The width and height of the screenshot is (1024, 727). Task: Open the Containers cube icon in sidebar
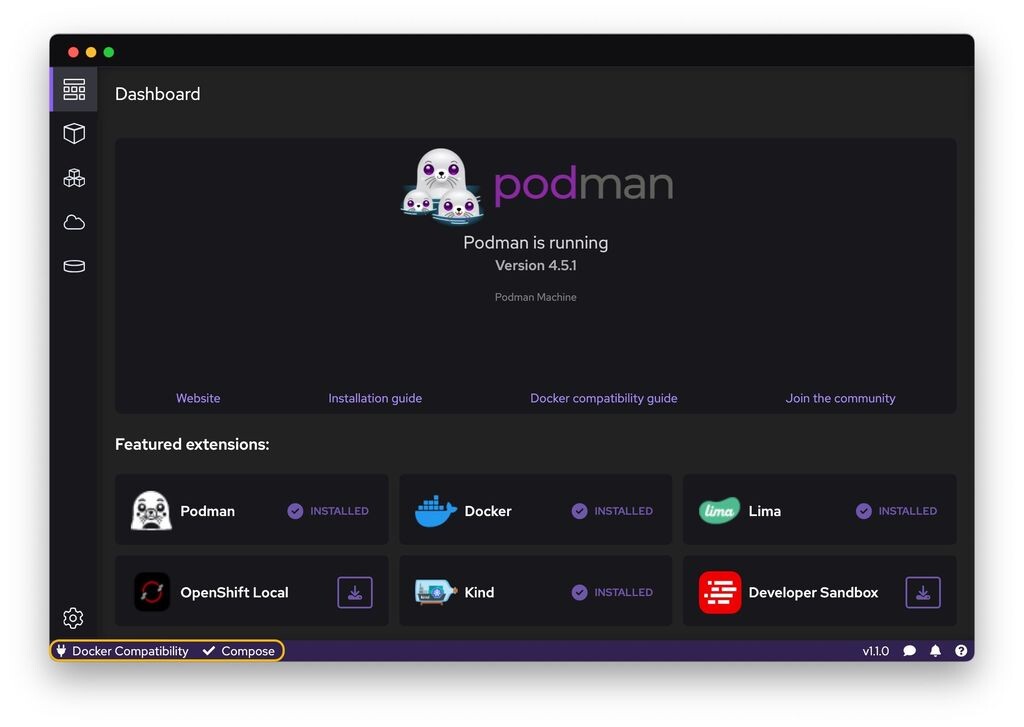[x=74, y=133]
